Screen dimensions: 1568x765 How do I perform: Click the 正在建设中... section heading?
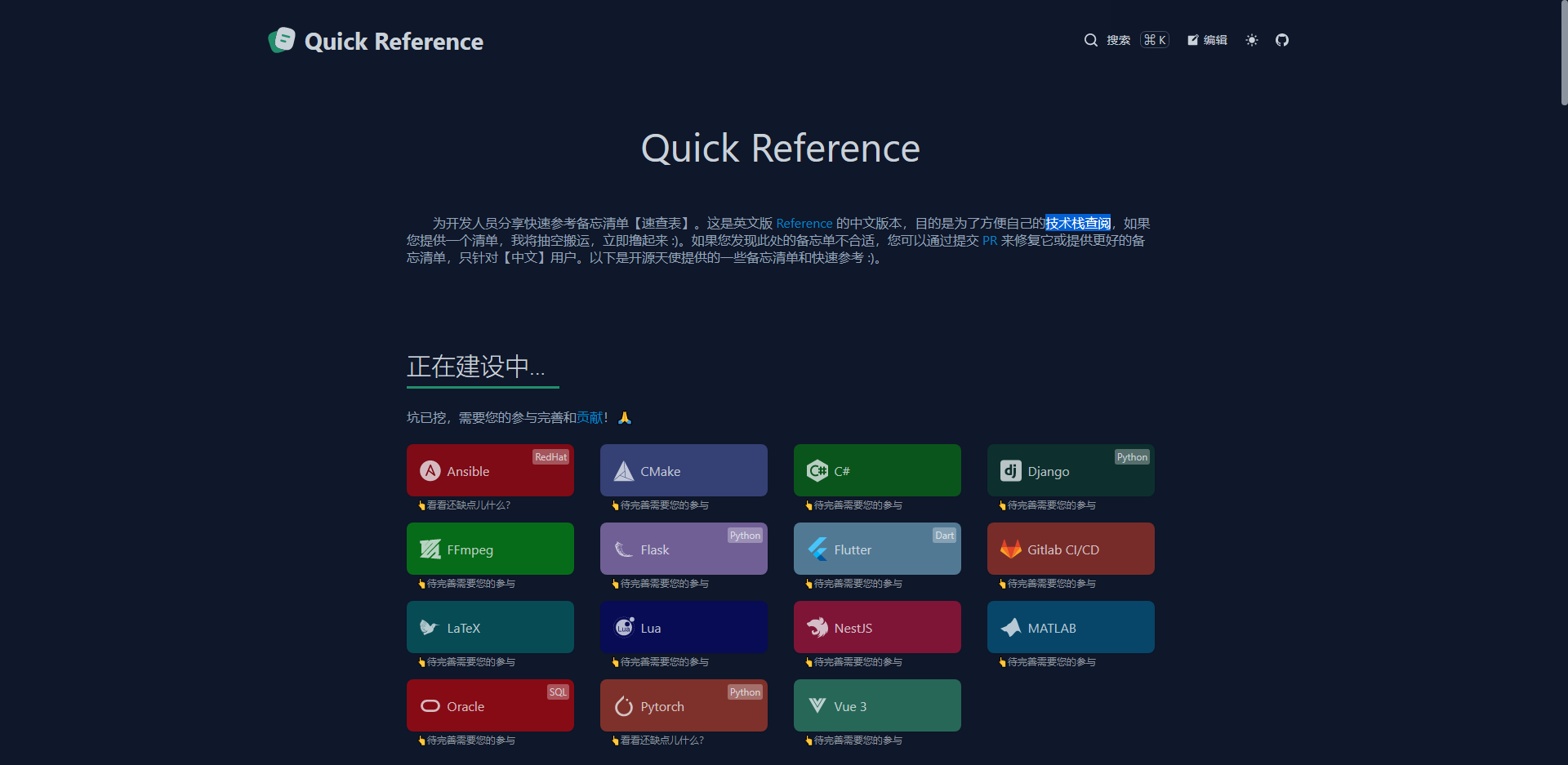pyautogui.click(x=476, y=367)
